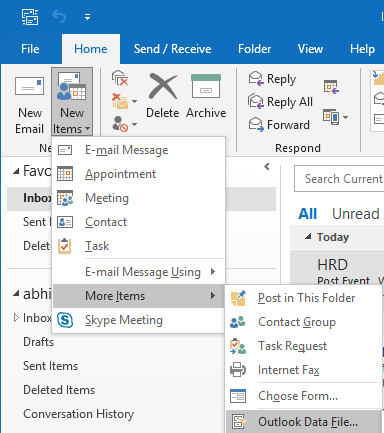Open the Drafts folder

tap(38, 342)
